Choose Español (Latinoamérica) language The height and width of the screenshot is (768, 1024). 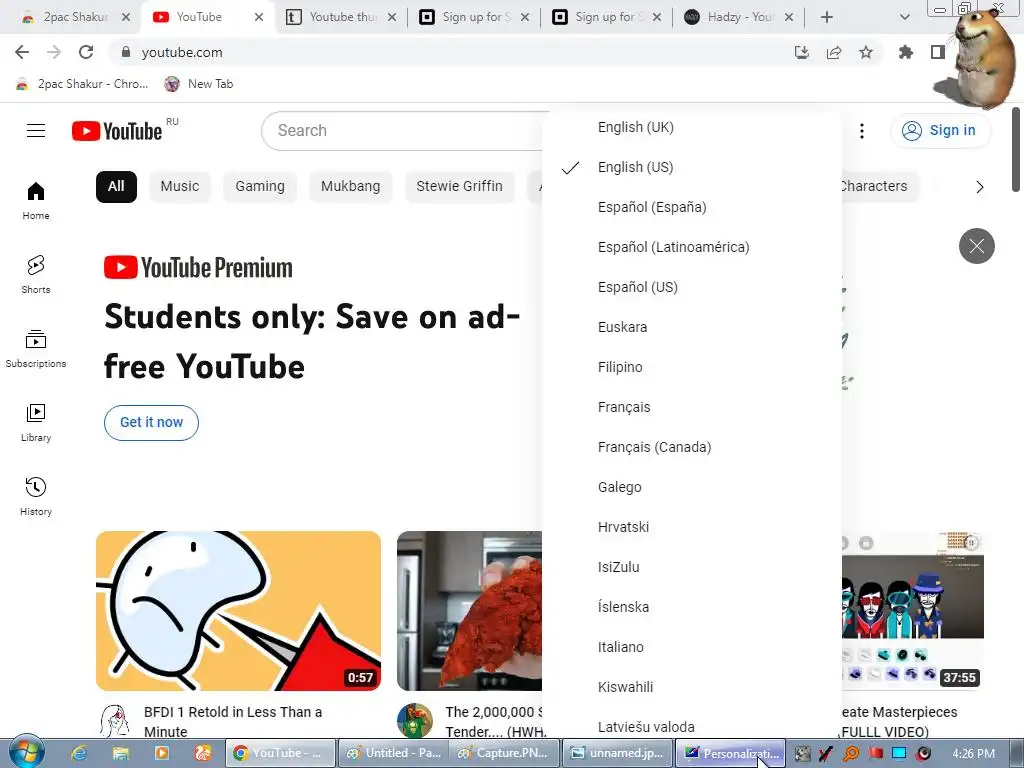tap(692, 247)
